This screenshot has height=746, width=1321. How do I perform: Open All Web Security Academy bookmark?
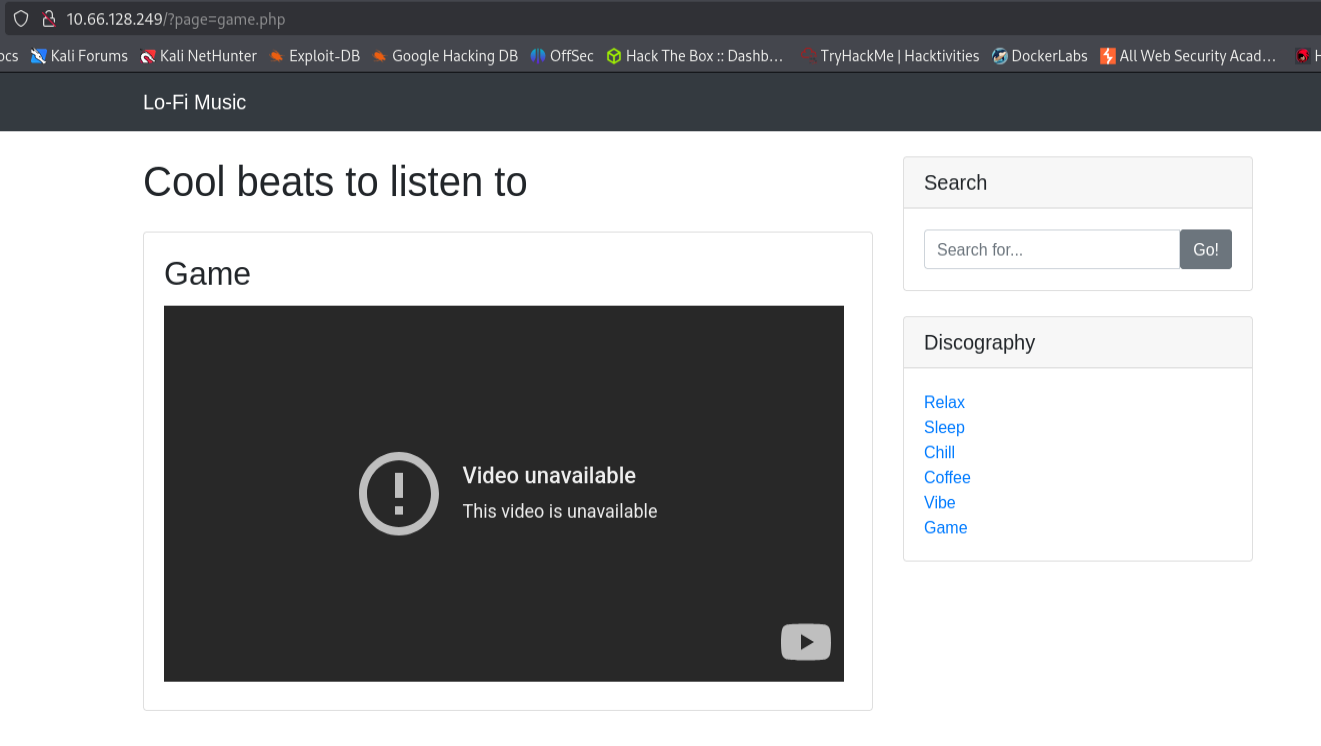(x=1188, y=56)
